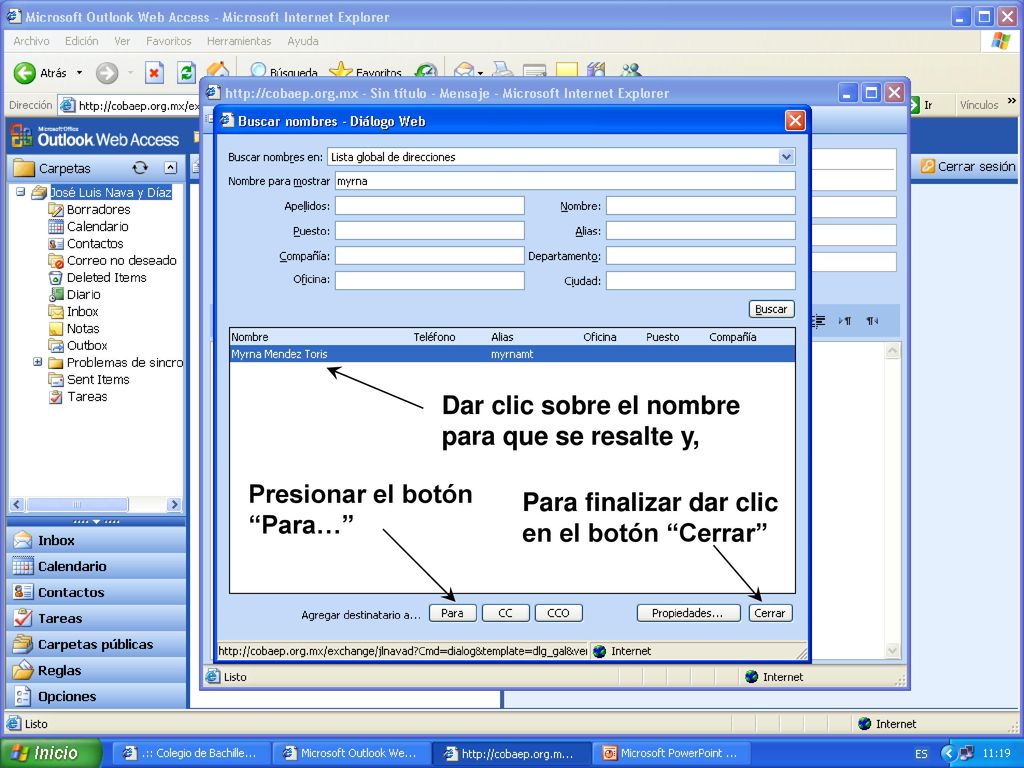This screenshot has height=768, width=1024.
Task: Switch to Colegio de Bachille... taskbar item
Action: pos(192,753)
